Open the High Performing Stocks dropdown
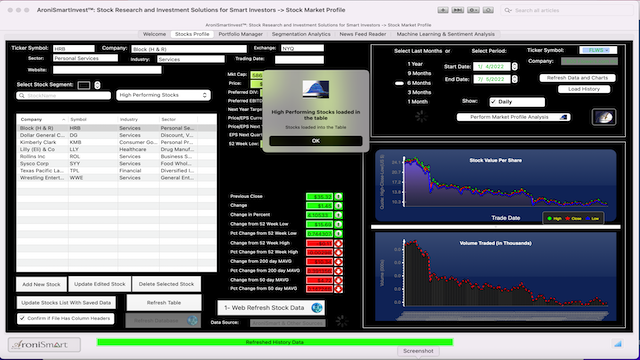The width and height of the screenshot is (640, 360). (x=163, y=95)
